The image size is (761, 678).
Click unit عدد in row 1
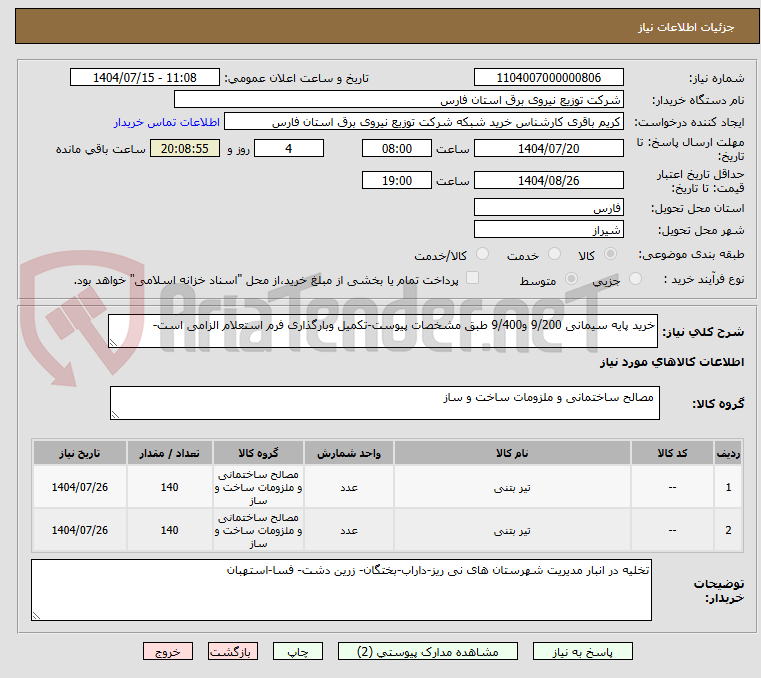348,488
